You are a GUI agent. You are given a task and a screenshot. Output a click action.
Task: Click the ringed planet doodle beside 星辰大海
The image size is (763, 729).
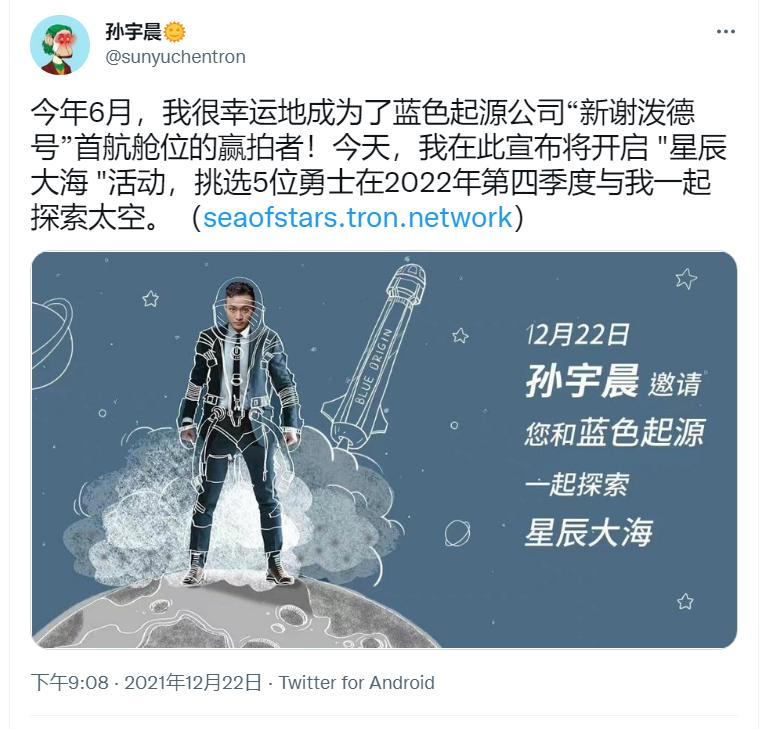point(457,532)
